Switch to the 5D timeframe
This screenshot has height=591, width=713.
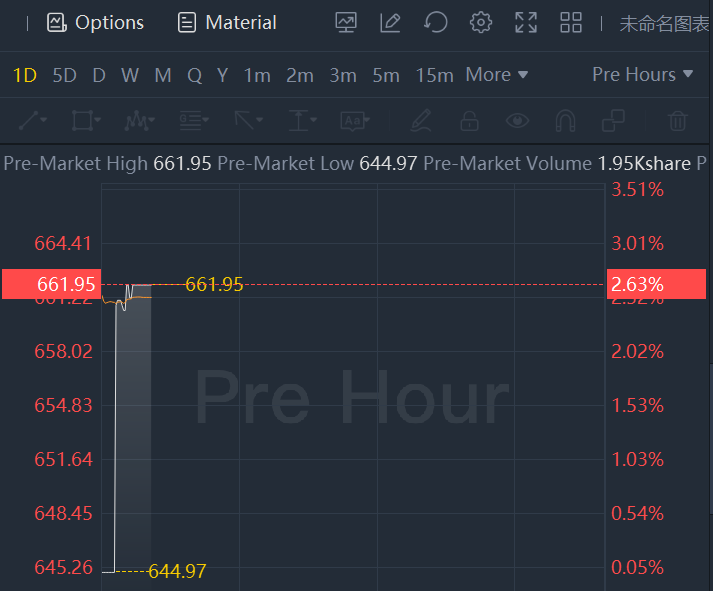64,75
